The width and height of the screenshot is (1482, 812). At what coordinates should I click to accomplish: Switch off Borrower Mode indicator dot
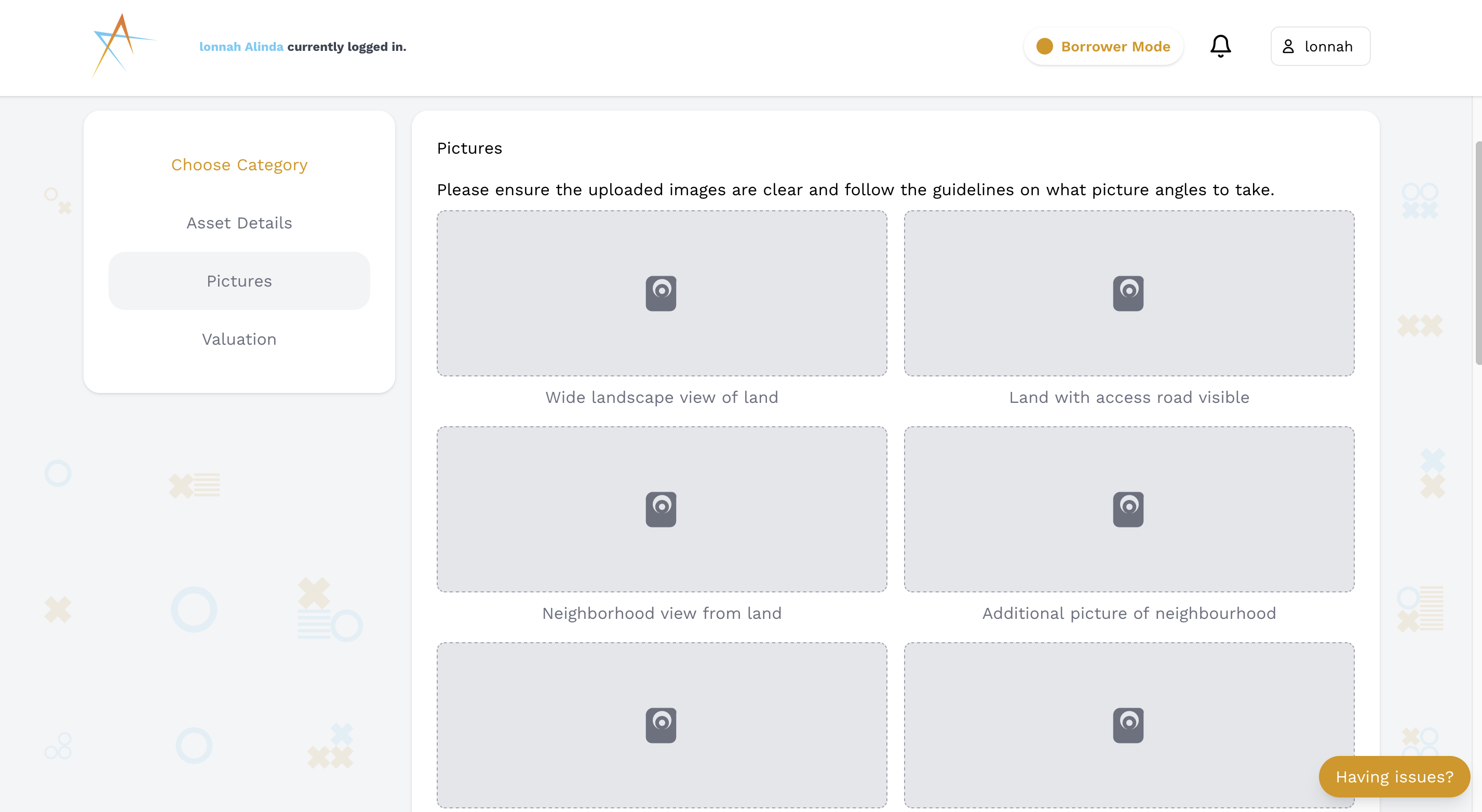(x=1044, y=46)
